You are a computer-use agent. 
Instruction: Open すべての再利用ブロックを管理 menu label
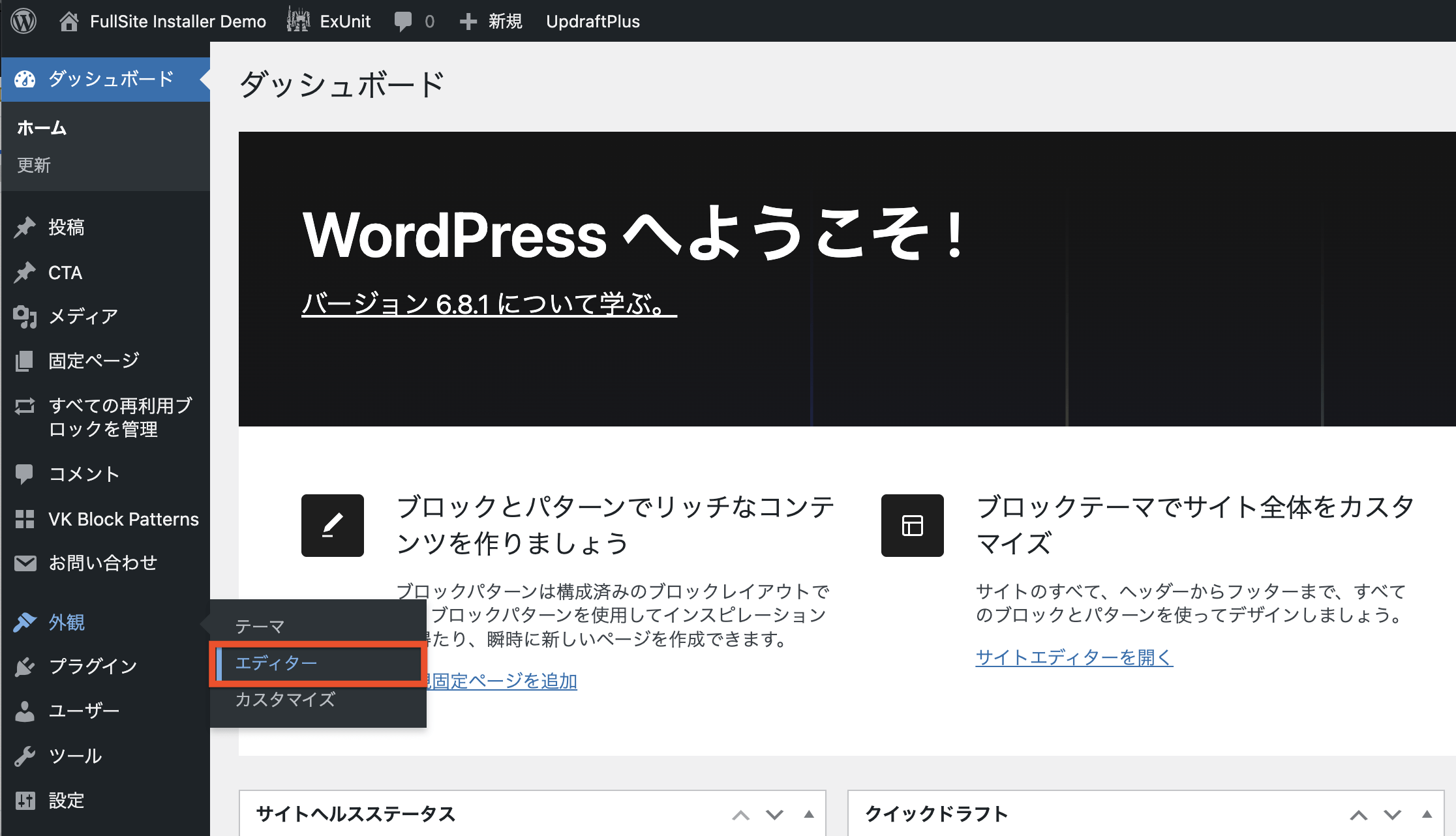[x=121, y=417]
